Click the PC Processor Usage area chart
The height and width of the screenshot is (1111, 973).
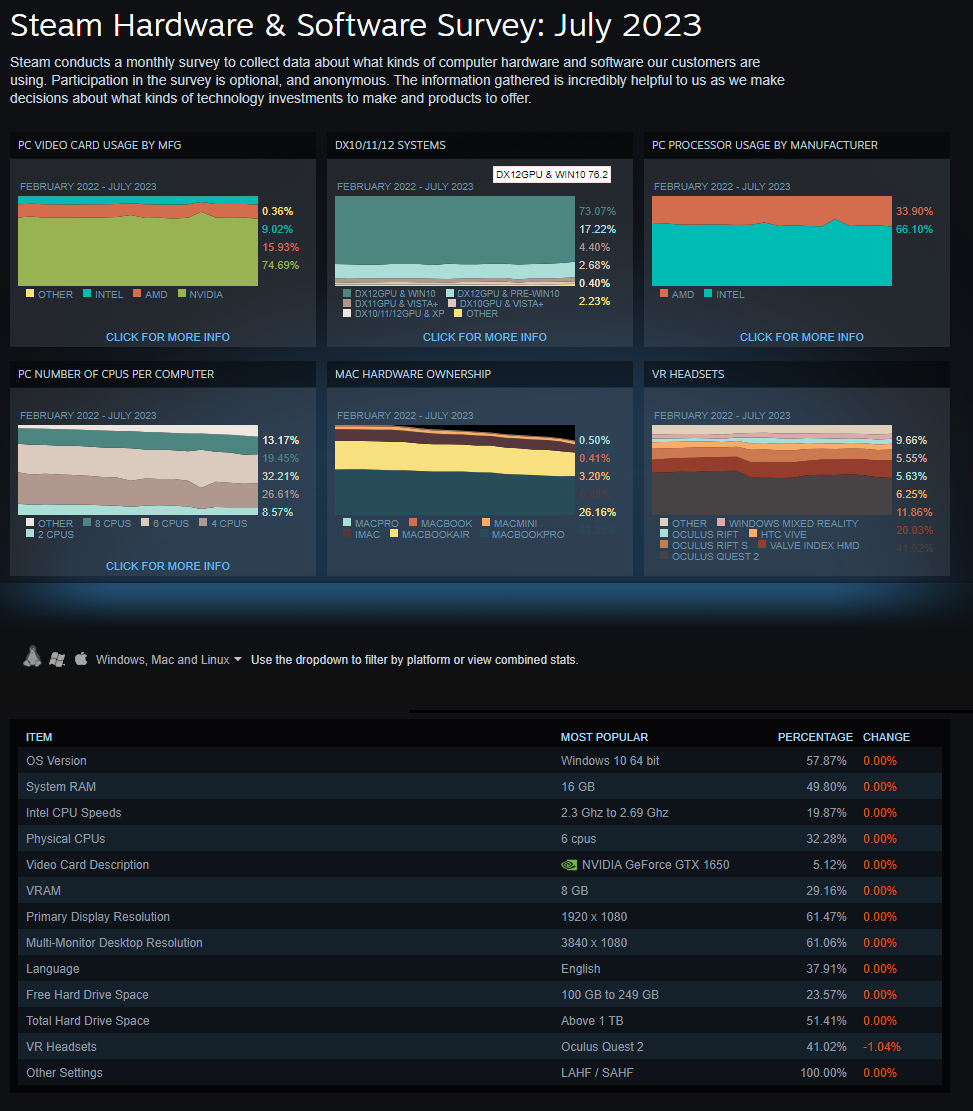pos(772,241)
